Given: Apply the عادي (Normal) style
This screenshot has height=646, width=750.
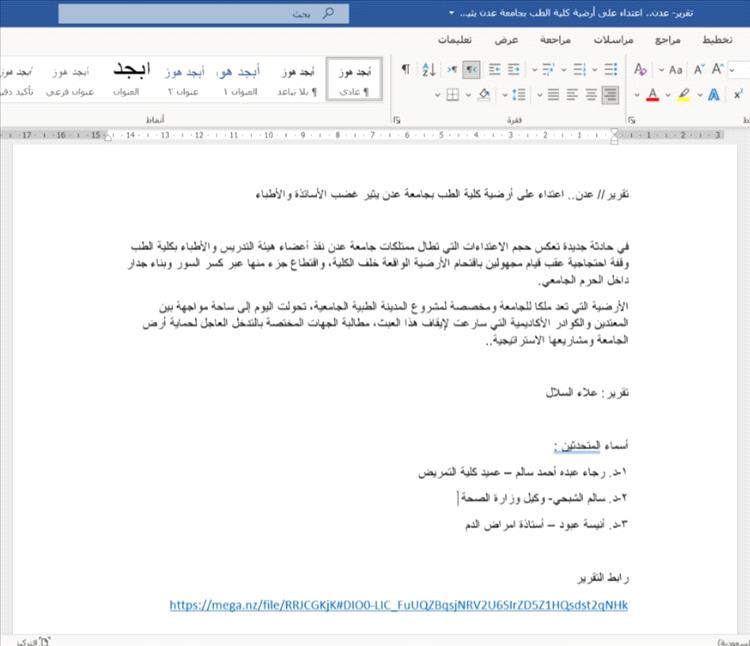Looking at the screenshot, I should coord(354,79).
